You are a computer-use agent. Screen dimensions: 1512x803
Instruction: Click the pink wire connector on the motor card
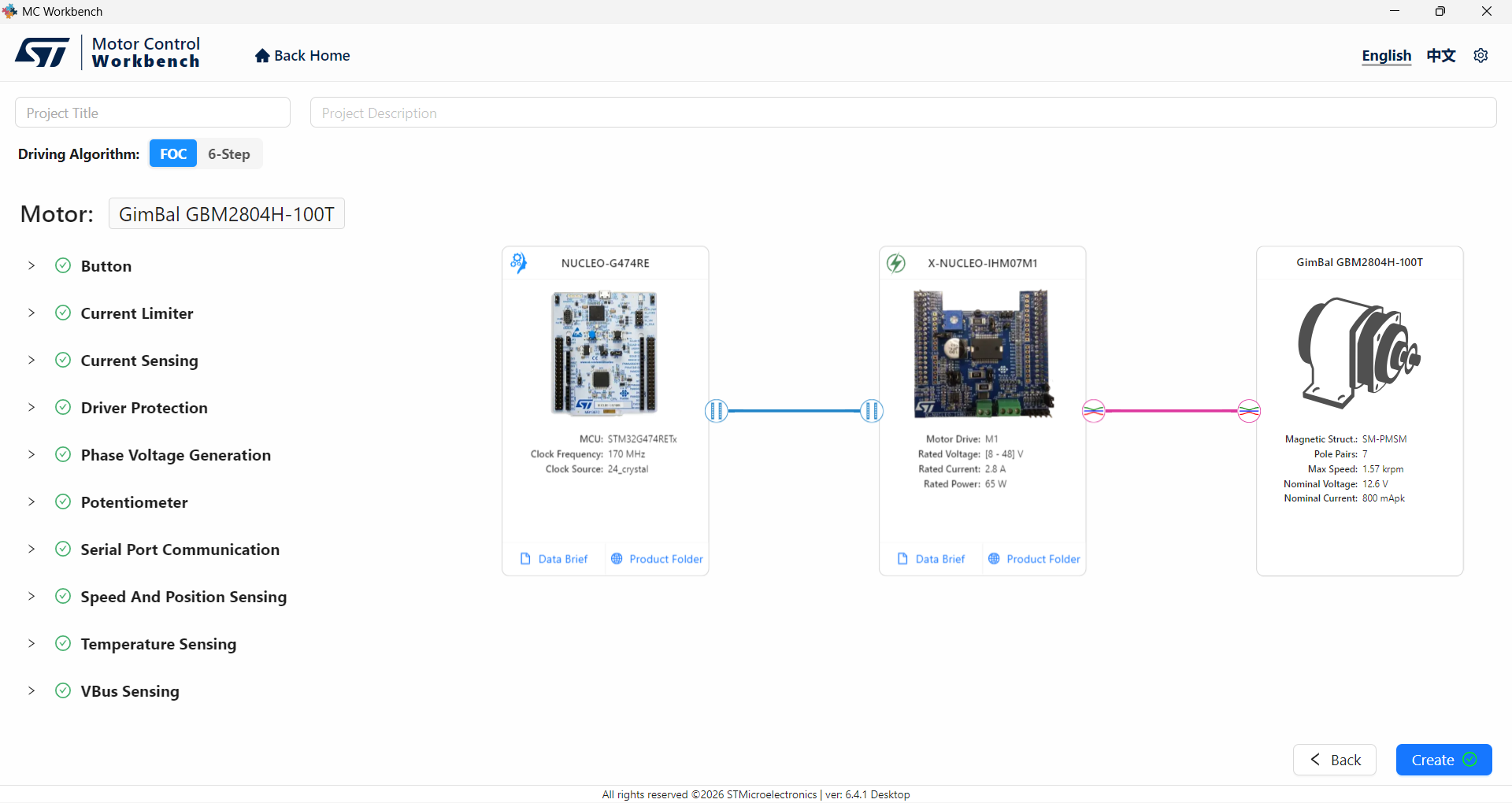tap(1249, 411)
